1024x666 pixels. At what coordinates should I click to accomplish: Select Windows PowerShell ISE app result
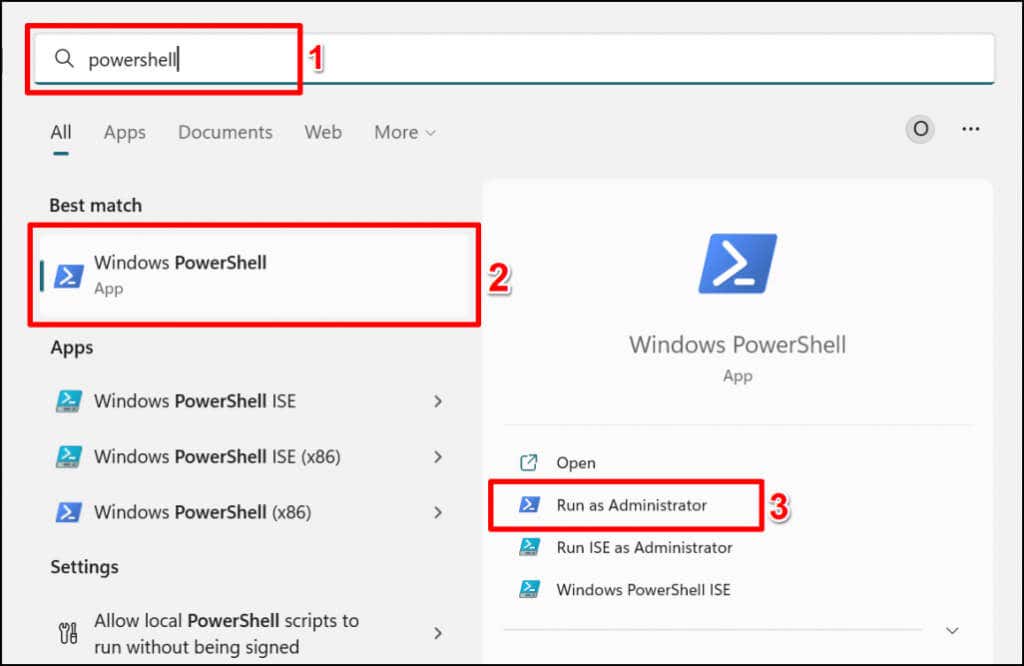pyautogui.click(x=248, y=401)
